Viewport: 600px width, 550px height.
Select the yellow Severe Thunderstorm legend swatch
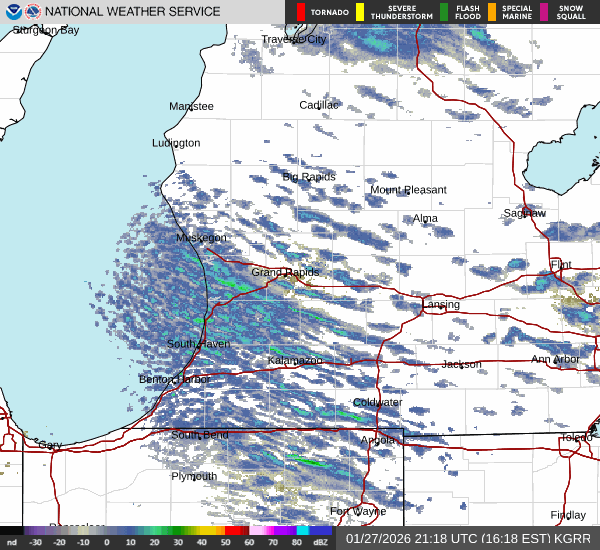[360, 12]
